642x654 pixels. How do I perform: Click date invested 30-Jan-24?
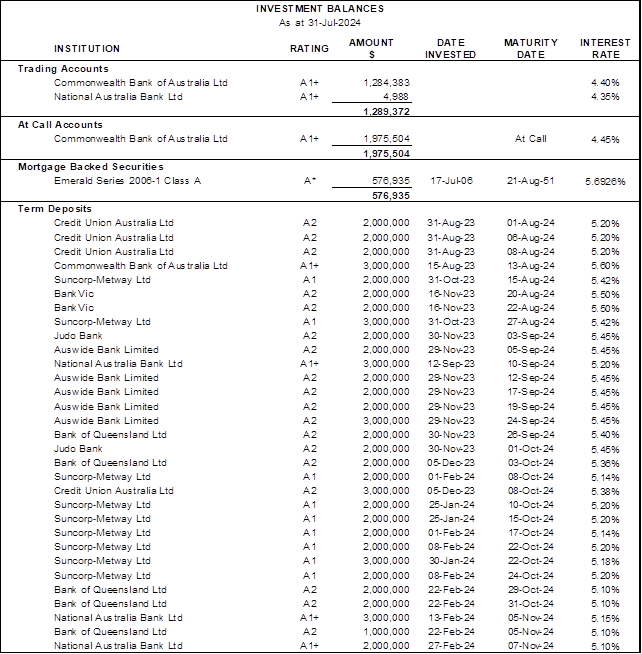point(451,561)
